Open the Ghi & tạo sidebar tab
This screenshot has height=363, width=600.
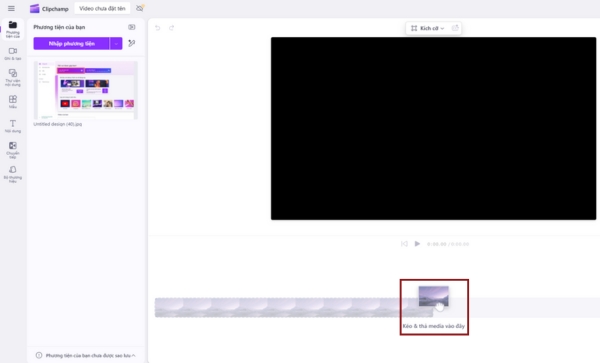point(13,54)
